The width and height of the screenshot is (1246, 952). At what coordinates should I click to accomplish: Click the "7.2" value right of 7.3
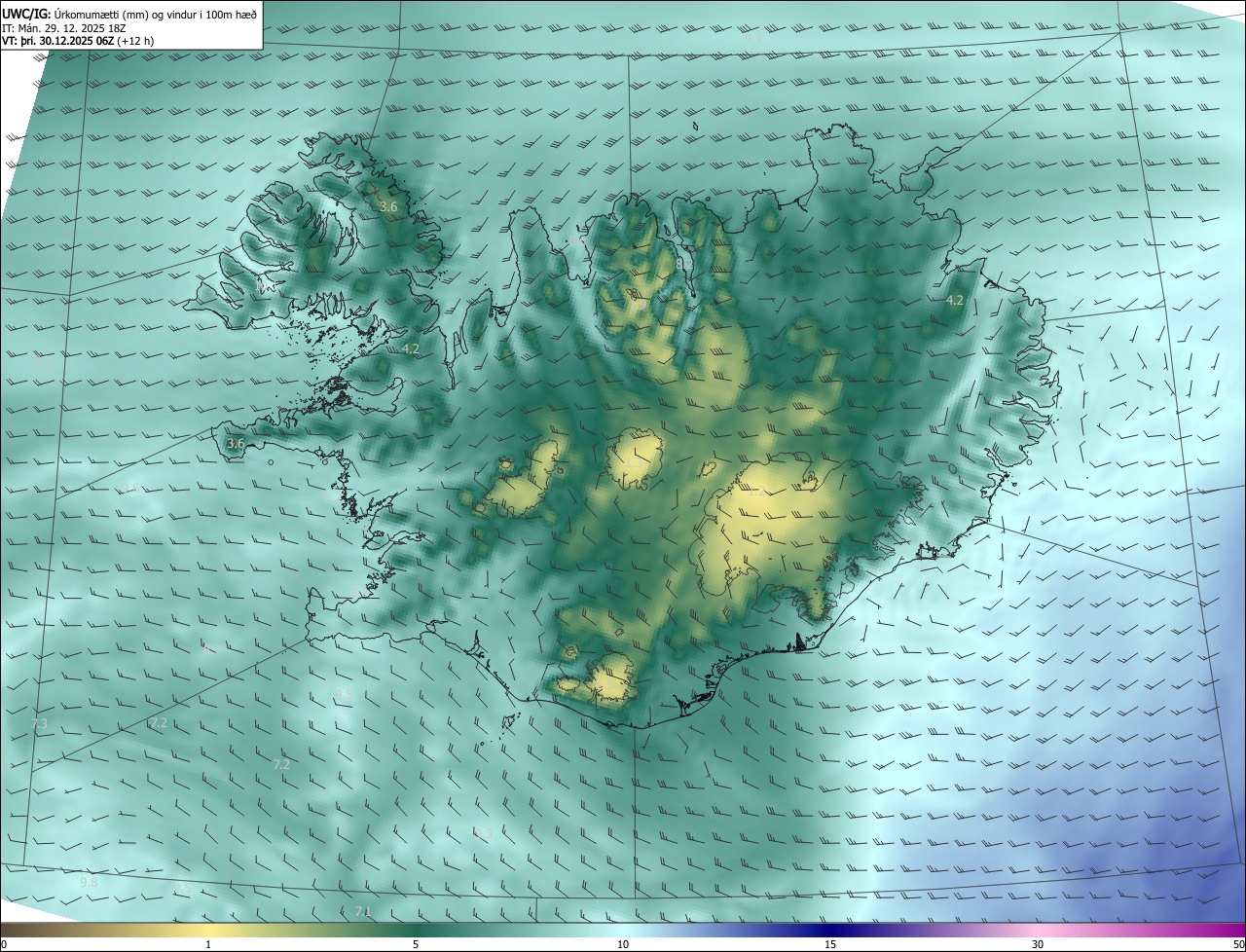point(159,723)
